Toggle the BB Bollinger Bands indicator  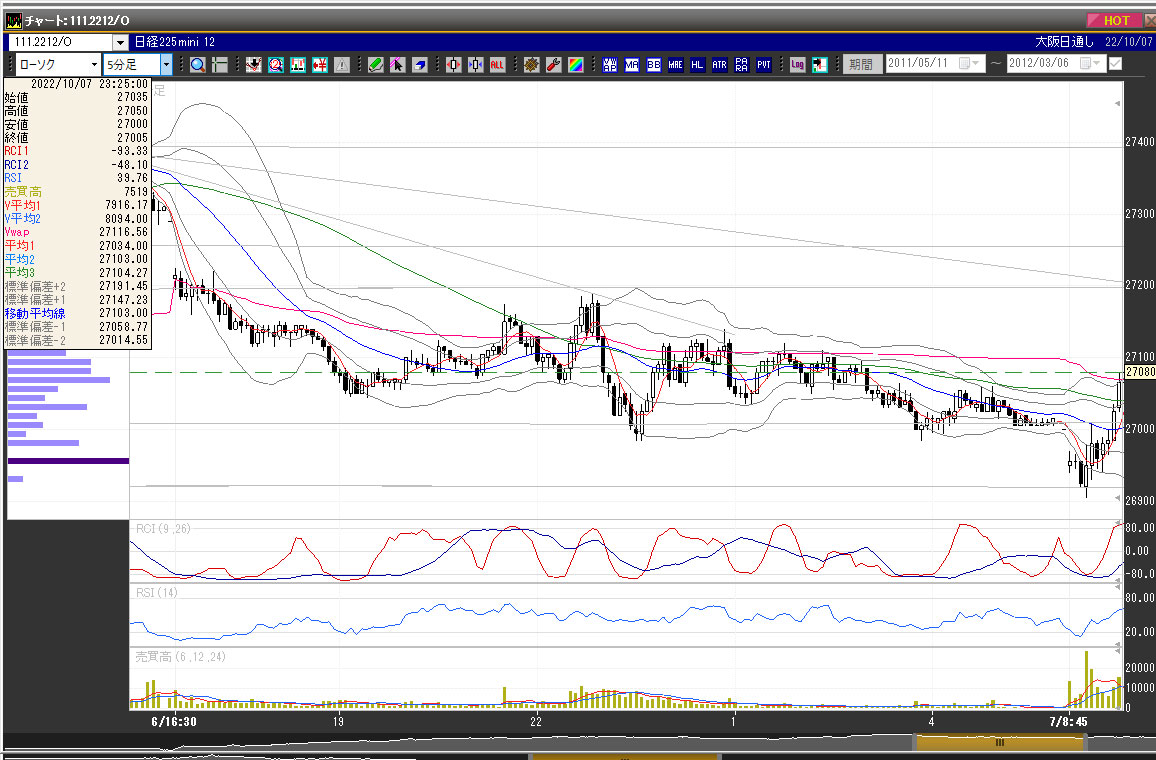click(654, 65)
